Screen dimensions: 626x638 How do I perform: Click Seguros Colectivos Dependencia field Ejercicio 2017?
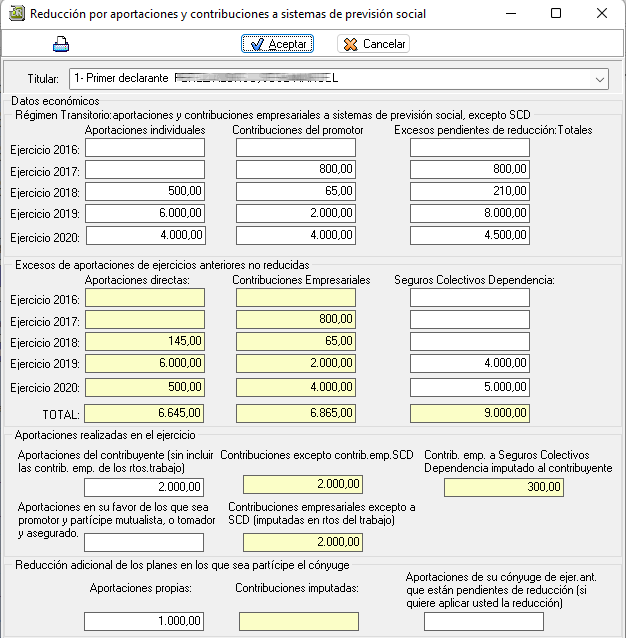pyautogui.click(x=470, y=320)
